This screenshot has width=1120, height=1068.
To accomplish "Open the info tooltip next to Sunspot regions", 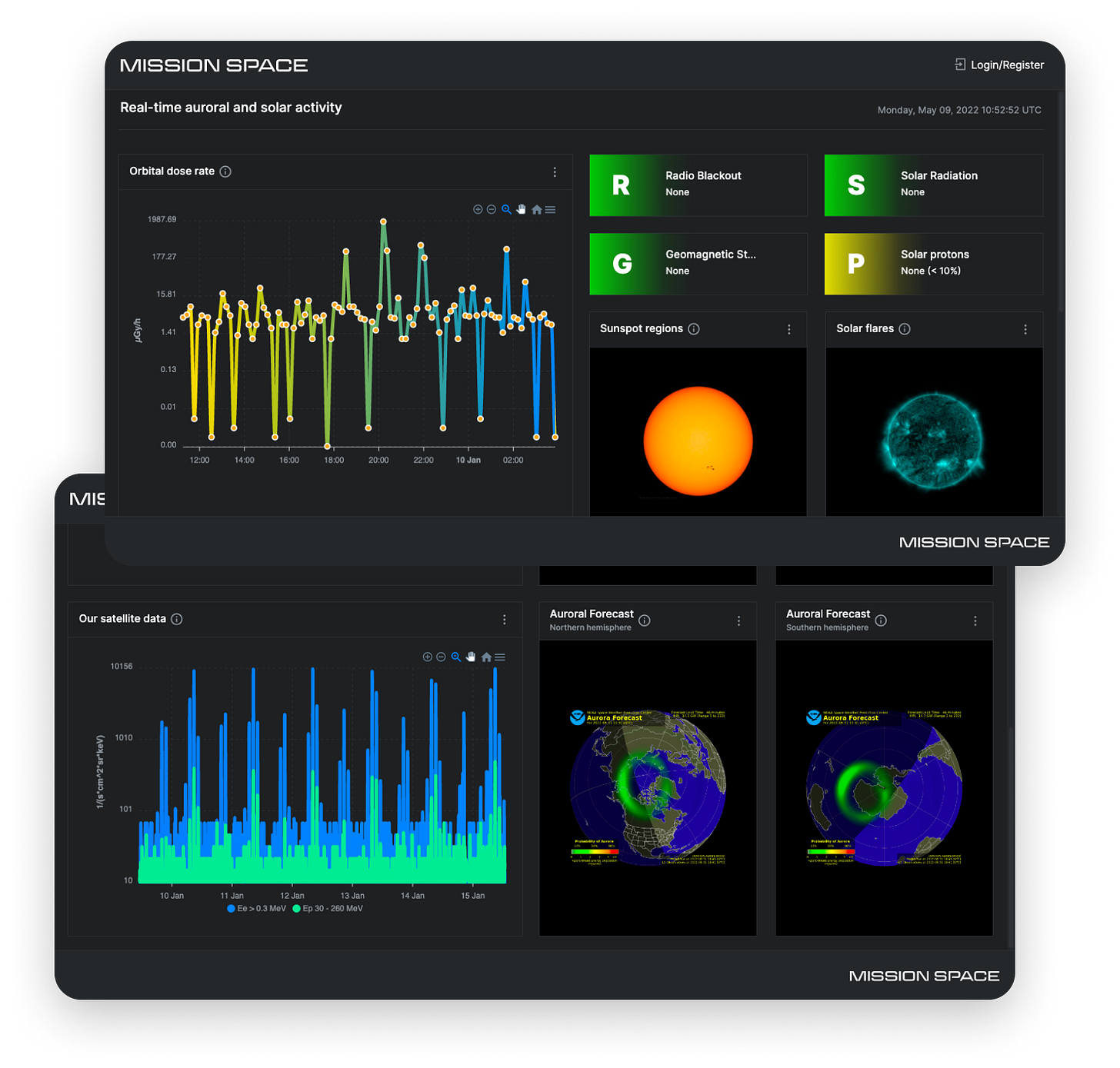I will coord(694,328).
